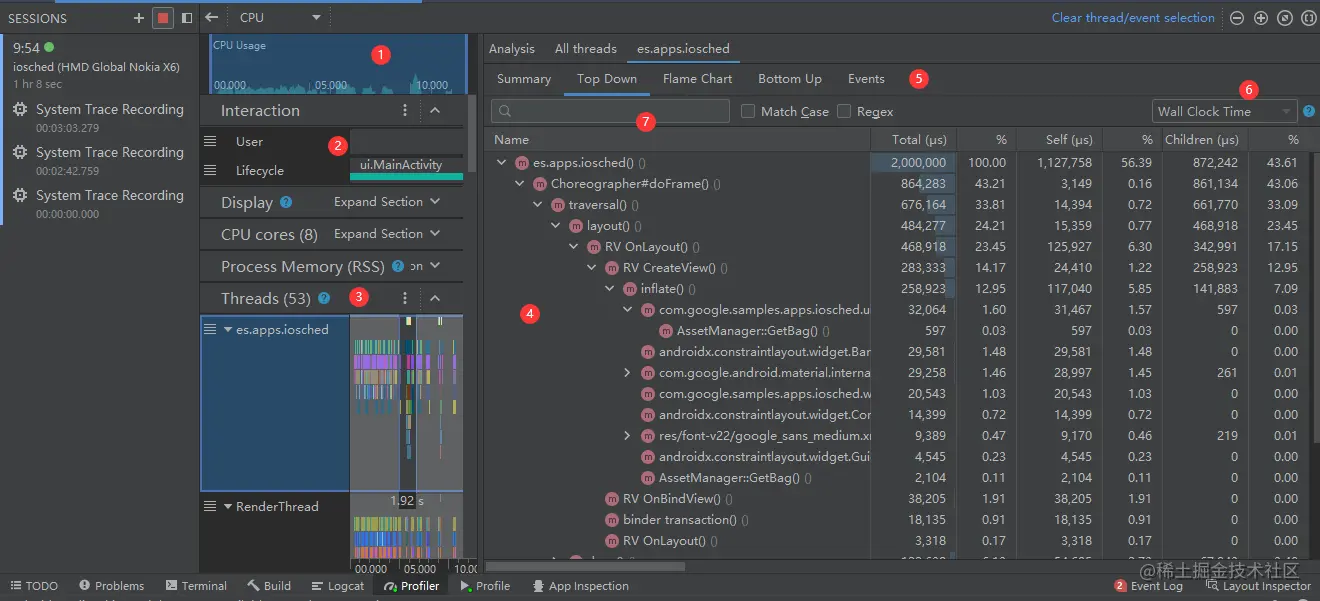Open the Summary tab
Viewport: 1320px width, 601px height.
524,79
